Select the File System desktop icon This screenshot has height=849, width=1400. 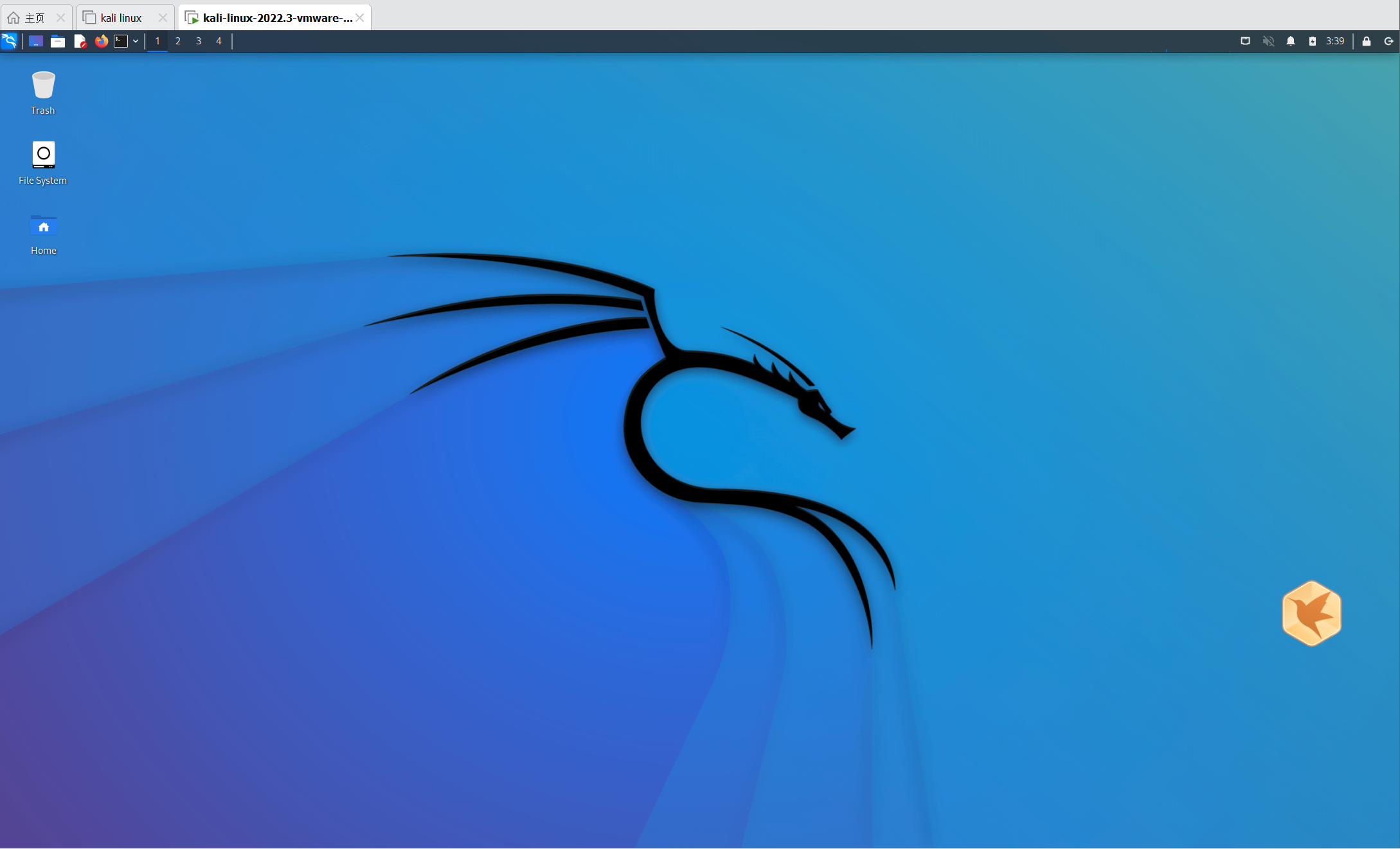pyautogui.click(x=43, y=163)
